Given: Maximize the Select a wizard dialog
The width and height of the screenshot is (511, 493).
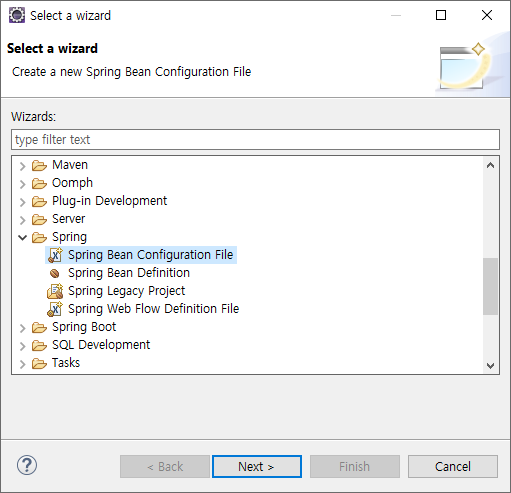Looking at the screenshot, I should [x=441, y=15].
